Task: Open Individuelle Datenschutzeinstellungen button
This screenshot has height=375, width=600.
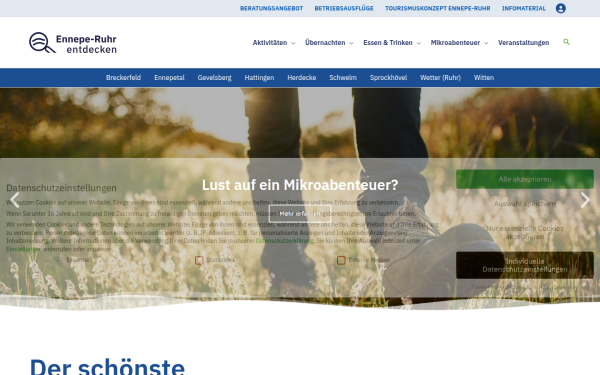Action: click(525, 265)
